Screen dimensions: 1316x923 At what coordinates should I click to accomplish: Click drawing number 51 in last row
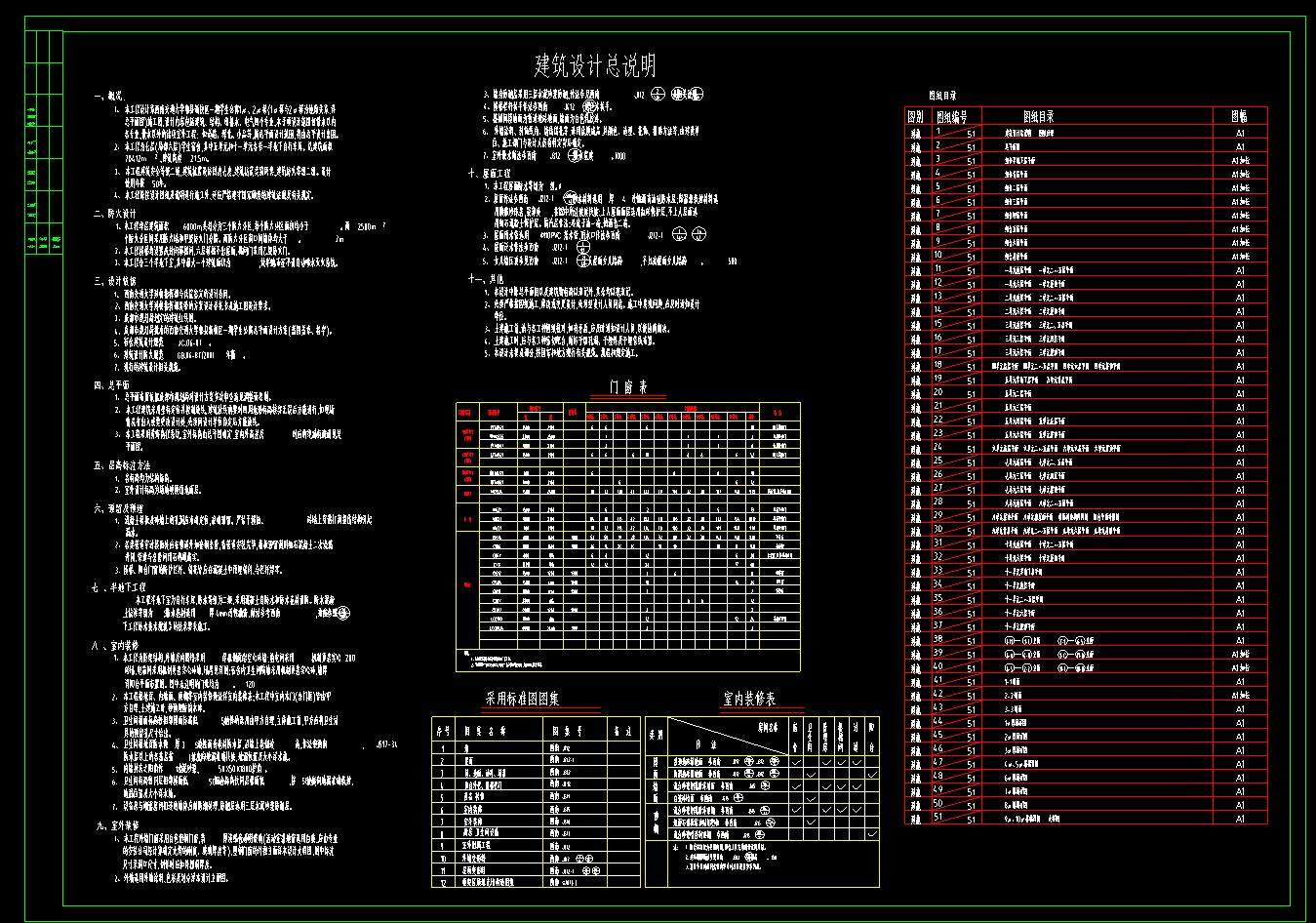tap(938, 818)
